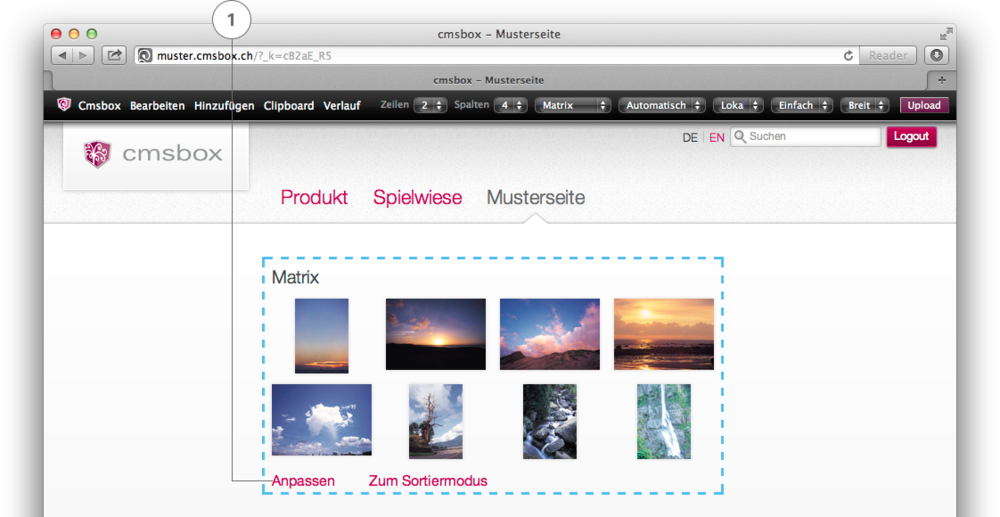Click the Upload button
This screenshot has height=517, width=1000.
coord(924,105)
